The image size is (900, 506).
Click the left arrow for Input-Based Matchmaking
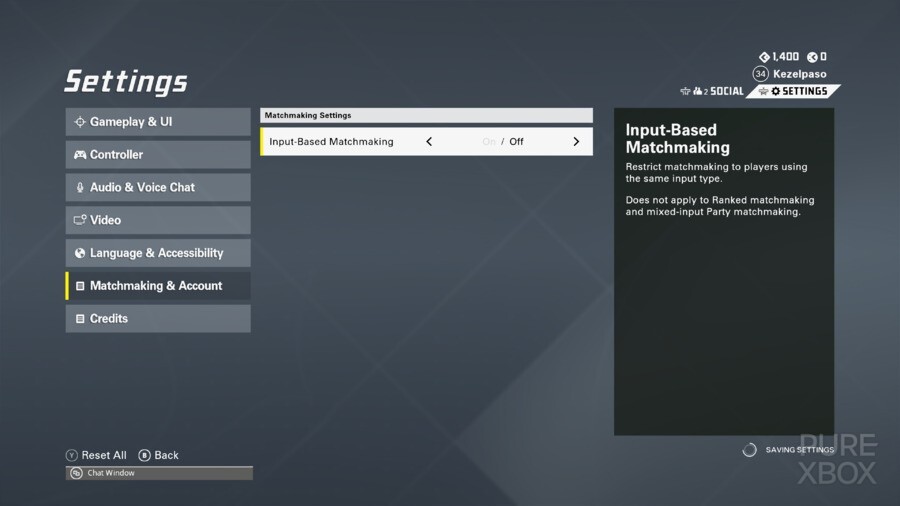point(429,142)
